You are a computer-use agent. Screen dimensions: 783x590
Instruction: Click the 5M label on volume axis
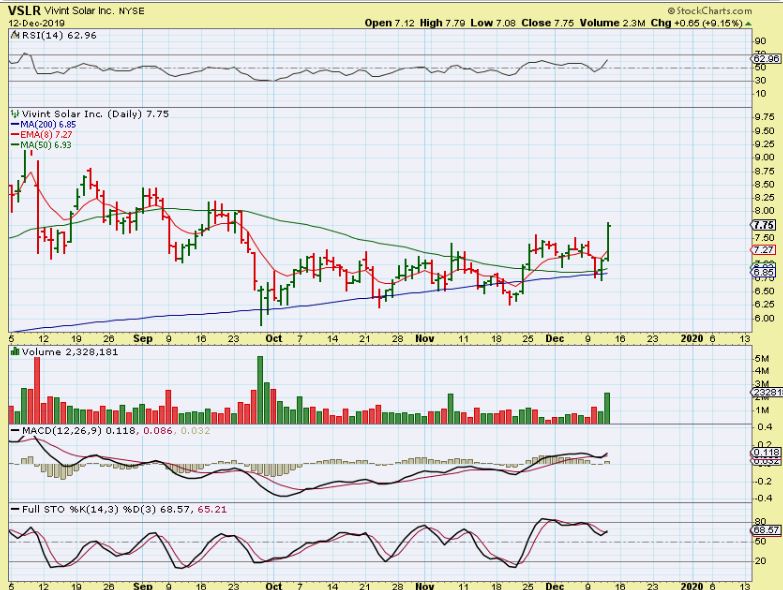(762, 358)
